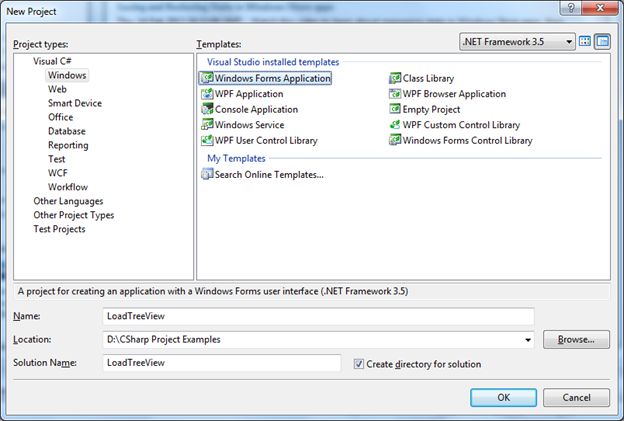This screenshot has width=624, height=421.
Task: Click the Empty Project label text
Action: click(x=431, y=109)
